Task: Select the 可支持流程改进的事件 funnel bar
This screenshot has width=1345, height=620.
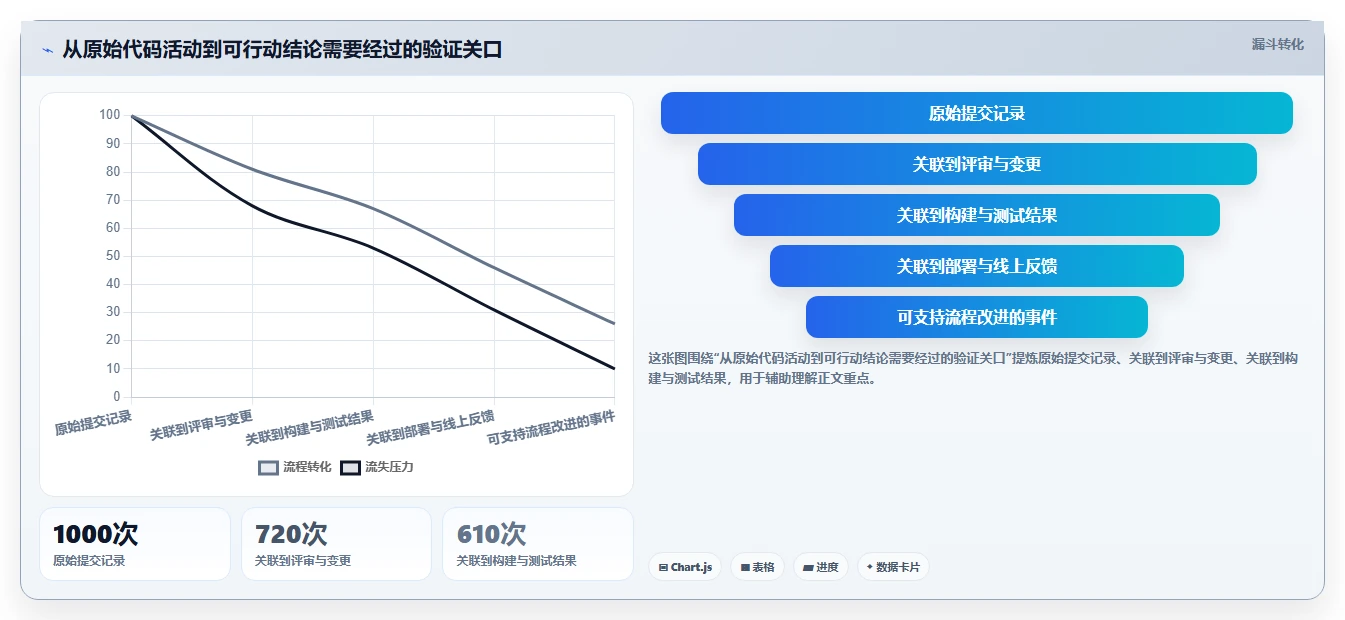Action: point(976,317)
